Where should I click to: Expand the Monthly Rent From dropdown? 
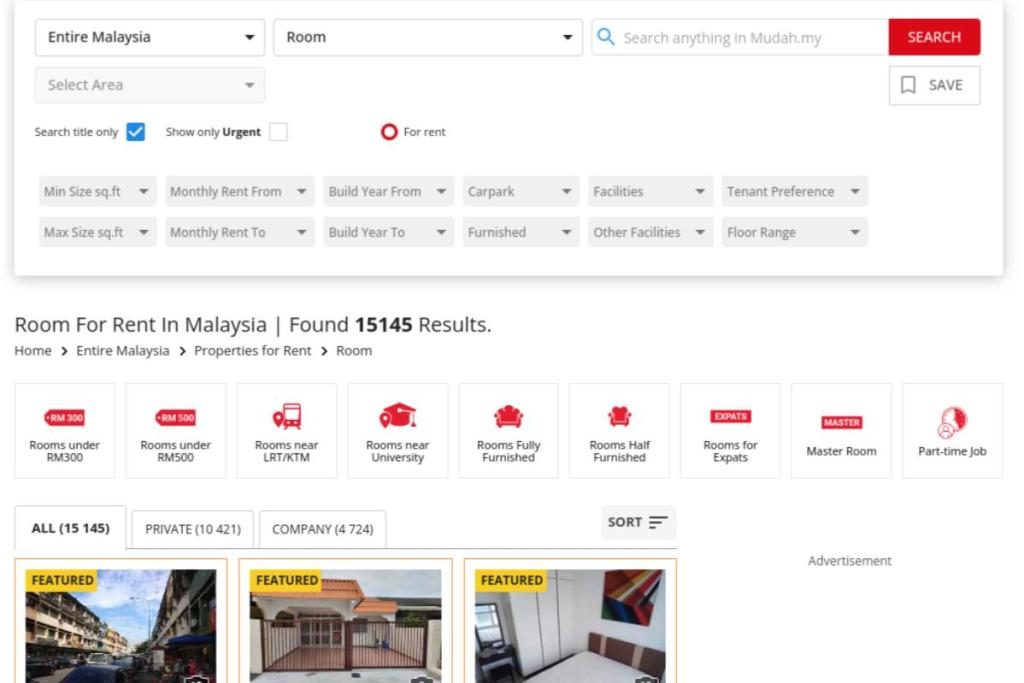pos(238,191)
